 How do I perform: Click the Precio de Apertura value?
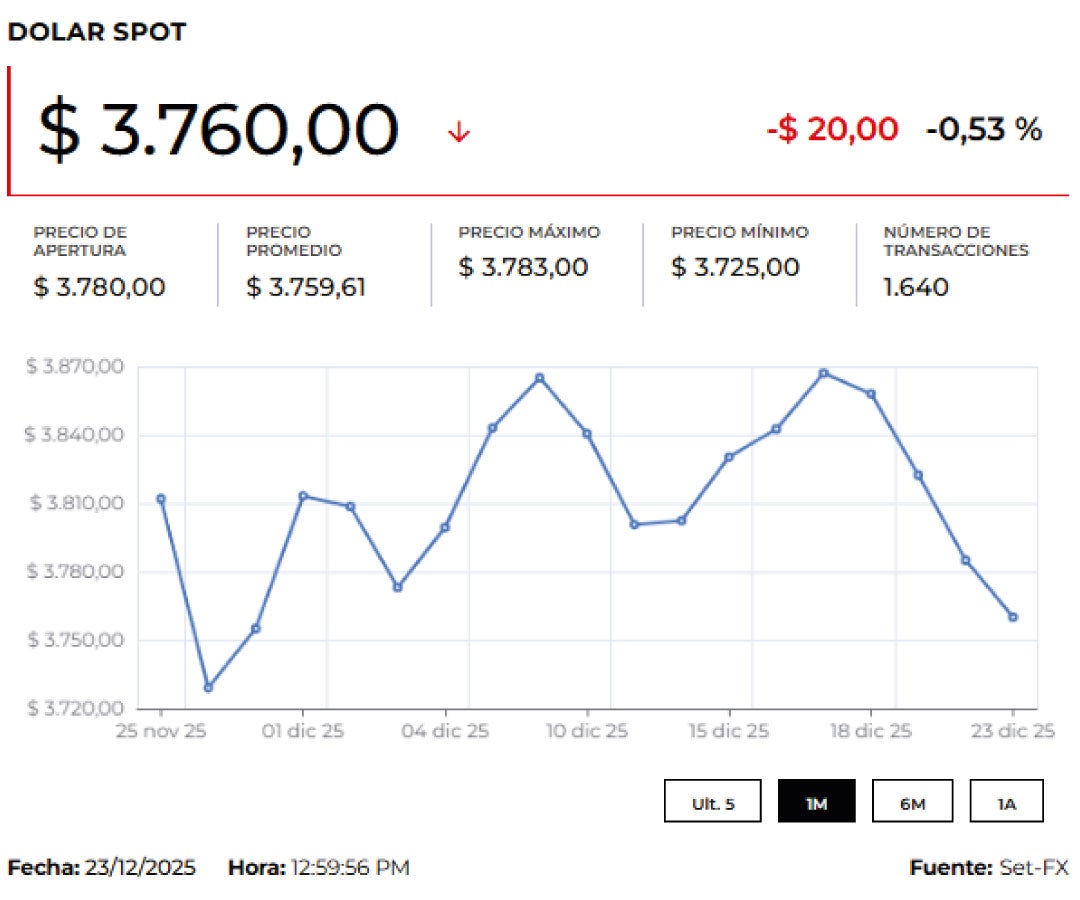(99, 288)
